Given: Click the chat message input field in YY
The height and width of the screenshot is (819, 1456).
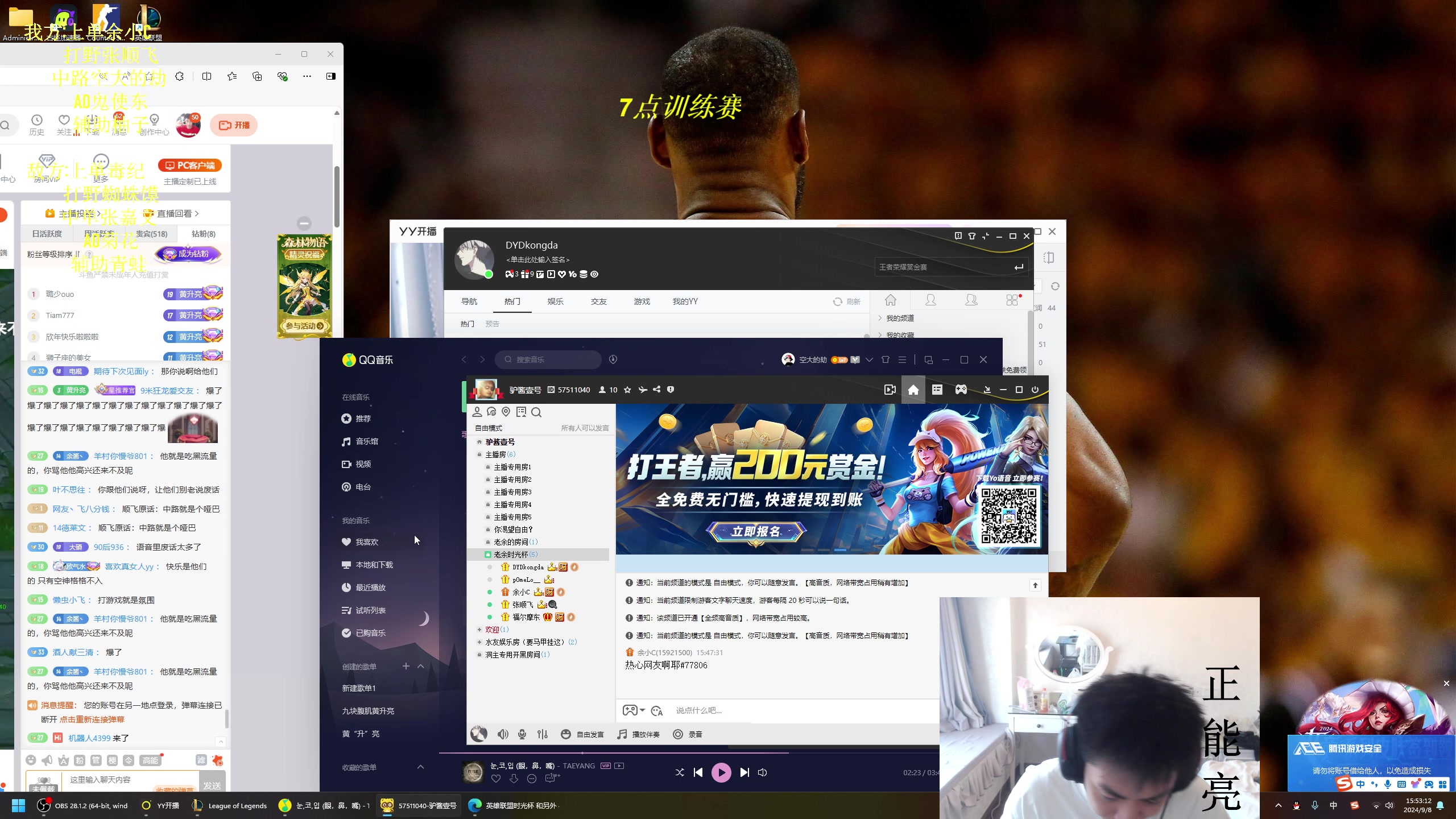Looking at the screenshot, I should (x=790, y=710).
